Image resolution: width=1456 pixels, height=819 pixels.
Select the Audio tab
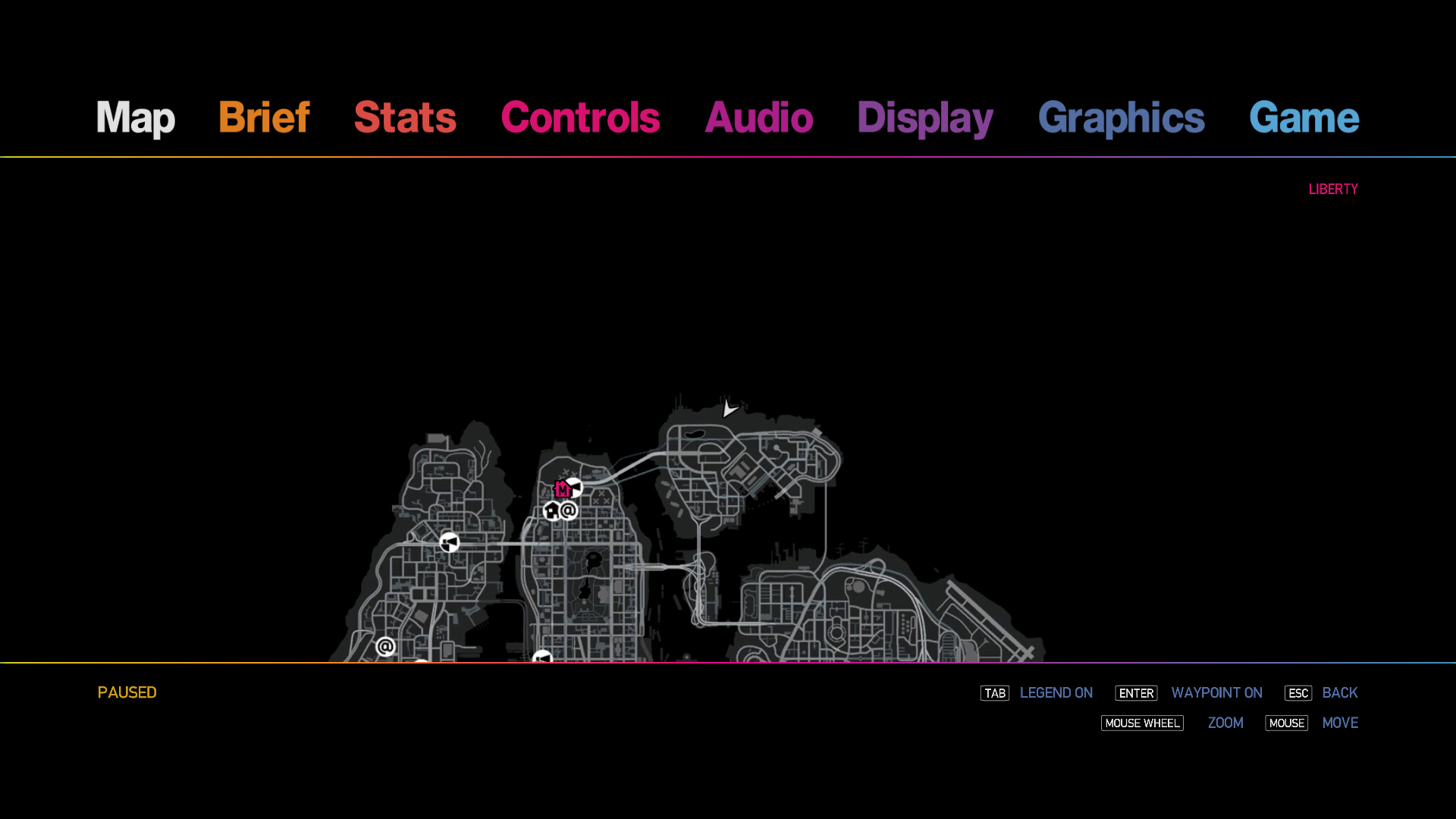tap(758, 118)
